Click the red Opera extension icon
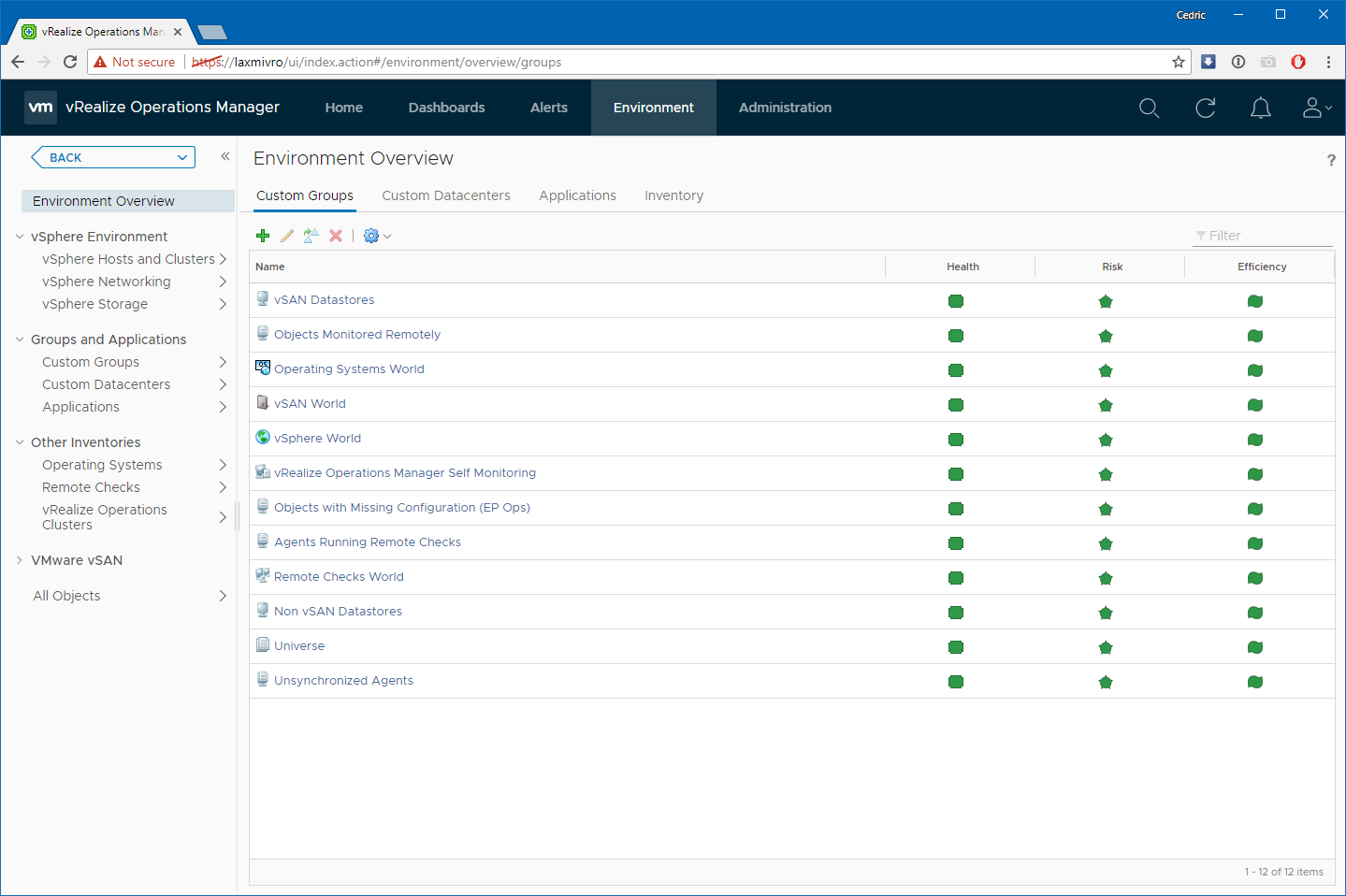Image resolution: width=1346 pixels, height=896 pixels. (1298, 62)
